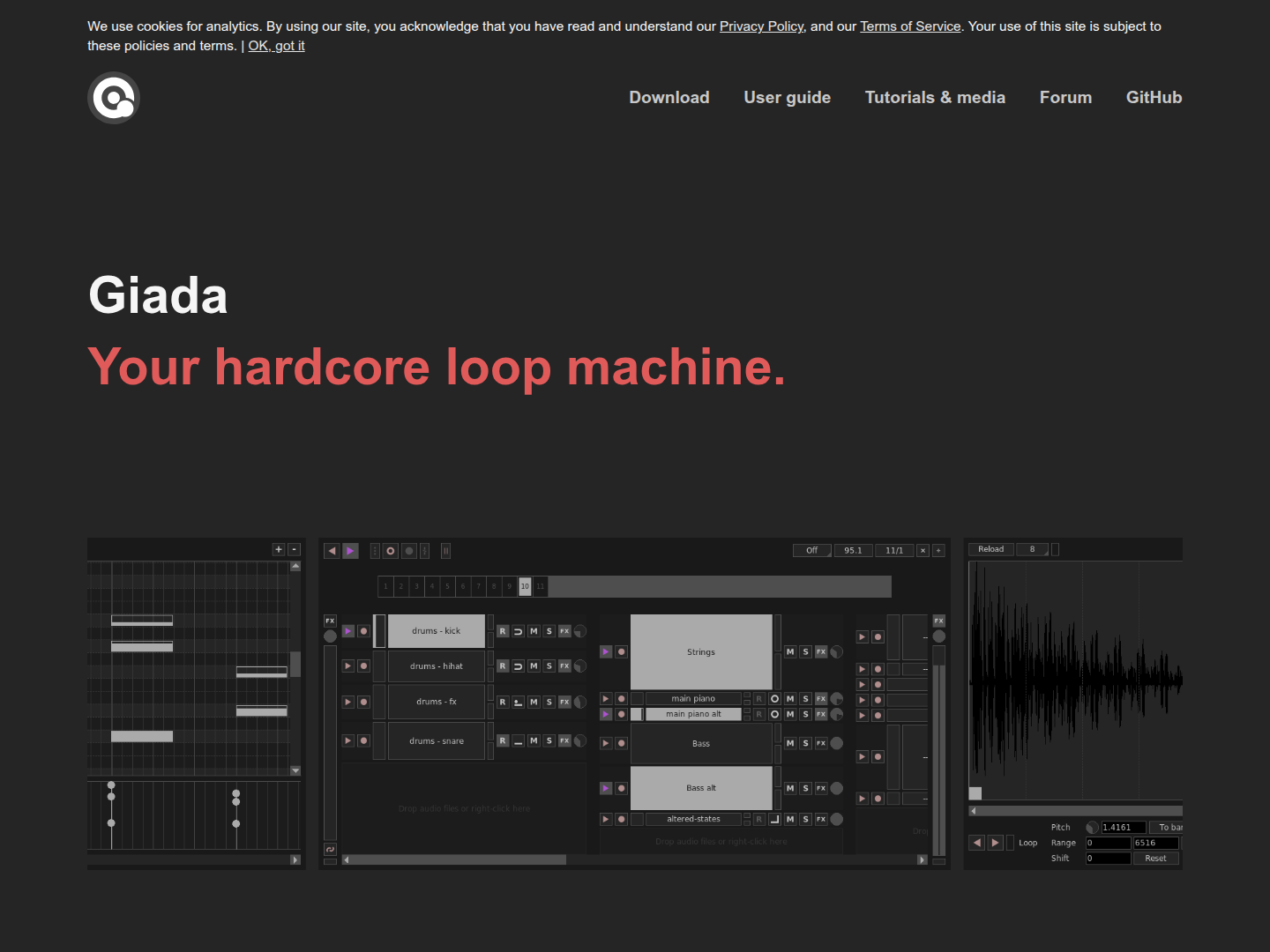Open the Terms of Service link
This screenshot has width=1270, height=952.
(x=911, y=26)
